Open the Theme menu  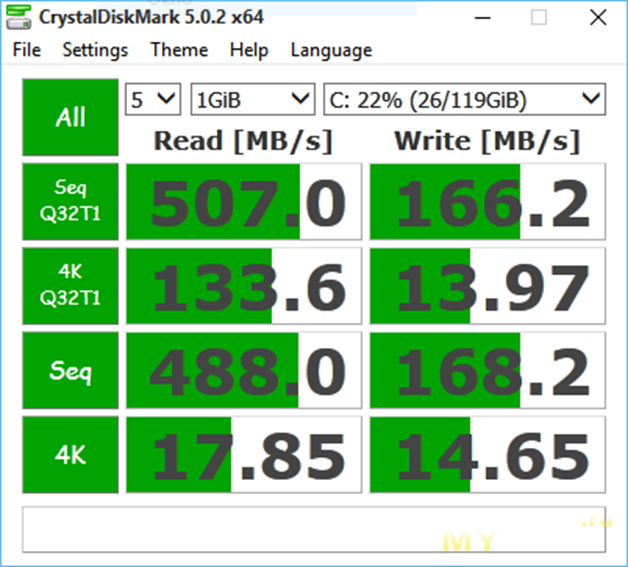(179, 50)
